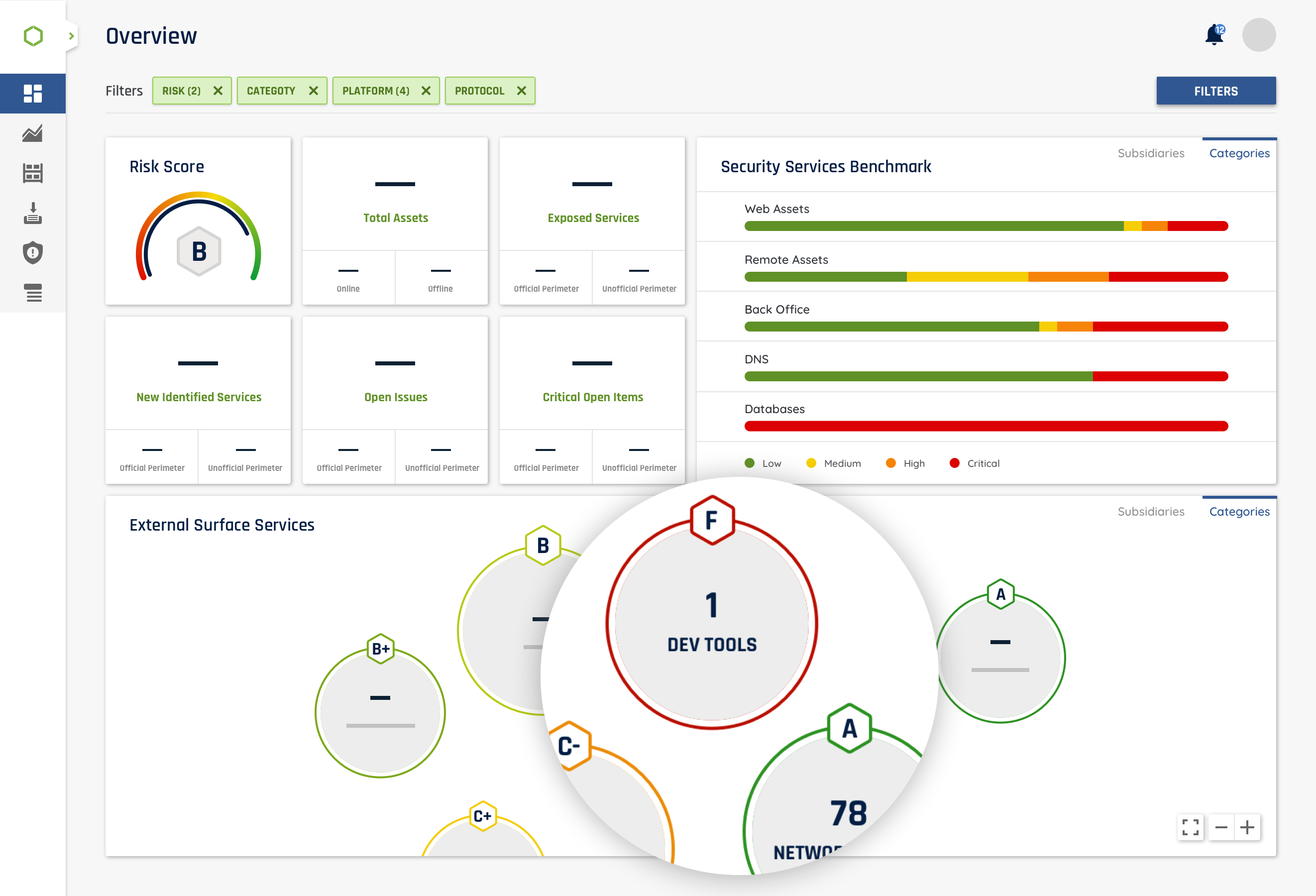
Task: Open the stacked list sidebar icon
Action: pyautogui.click(x=33, y=293)
